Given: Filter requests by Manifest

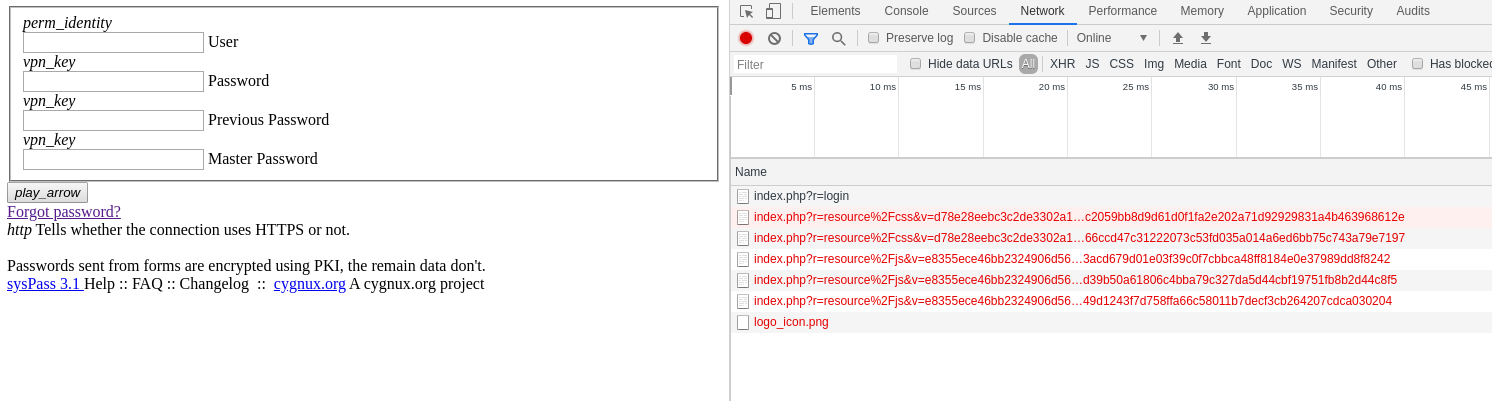Looking at the screenshot, I should (1334, 64).
